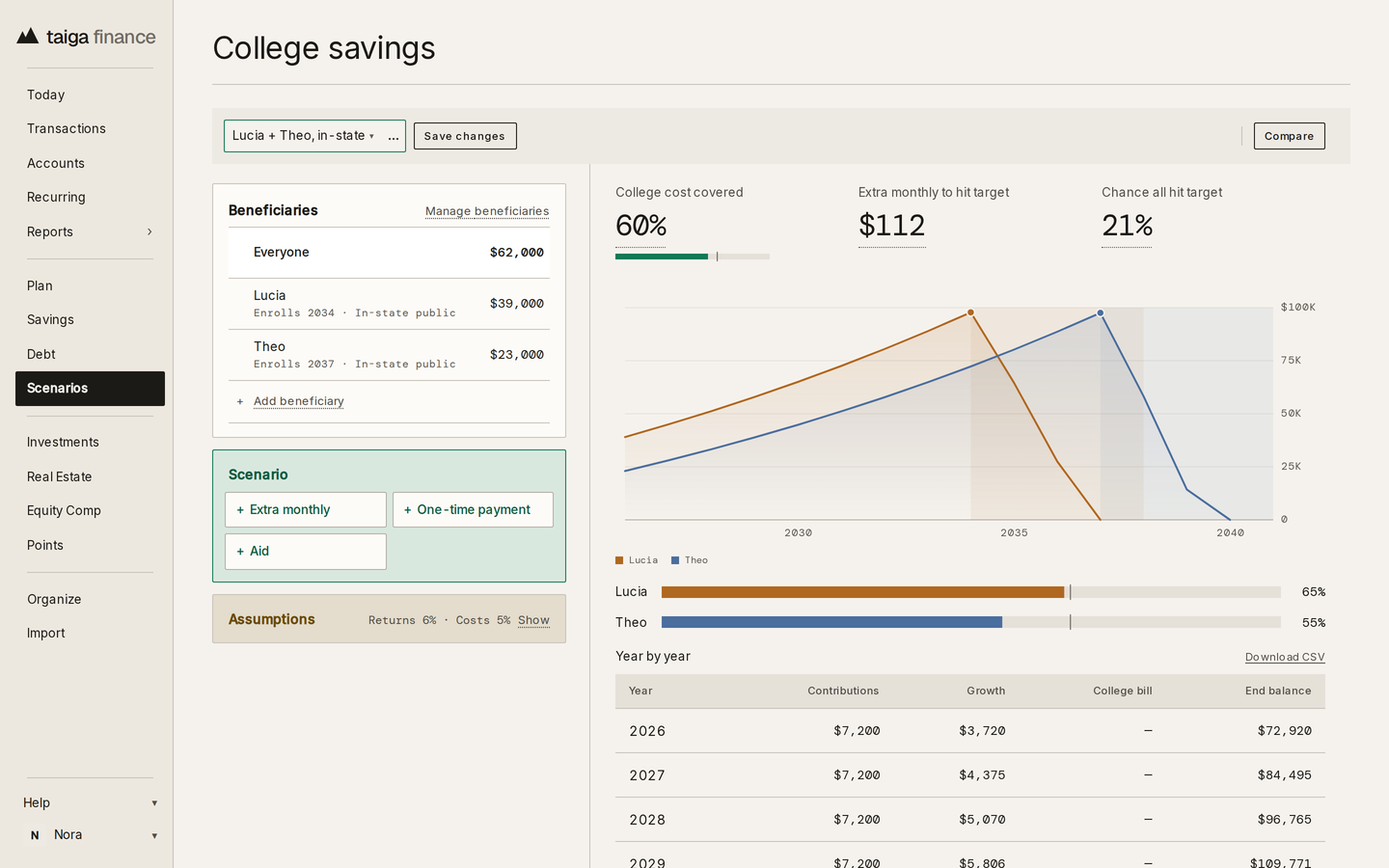Open Organize in the sidebar

[90, 599]
